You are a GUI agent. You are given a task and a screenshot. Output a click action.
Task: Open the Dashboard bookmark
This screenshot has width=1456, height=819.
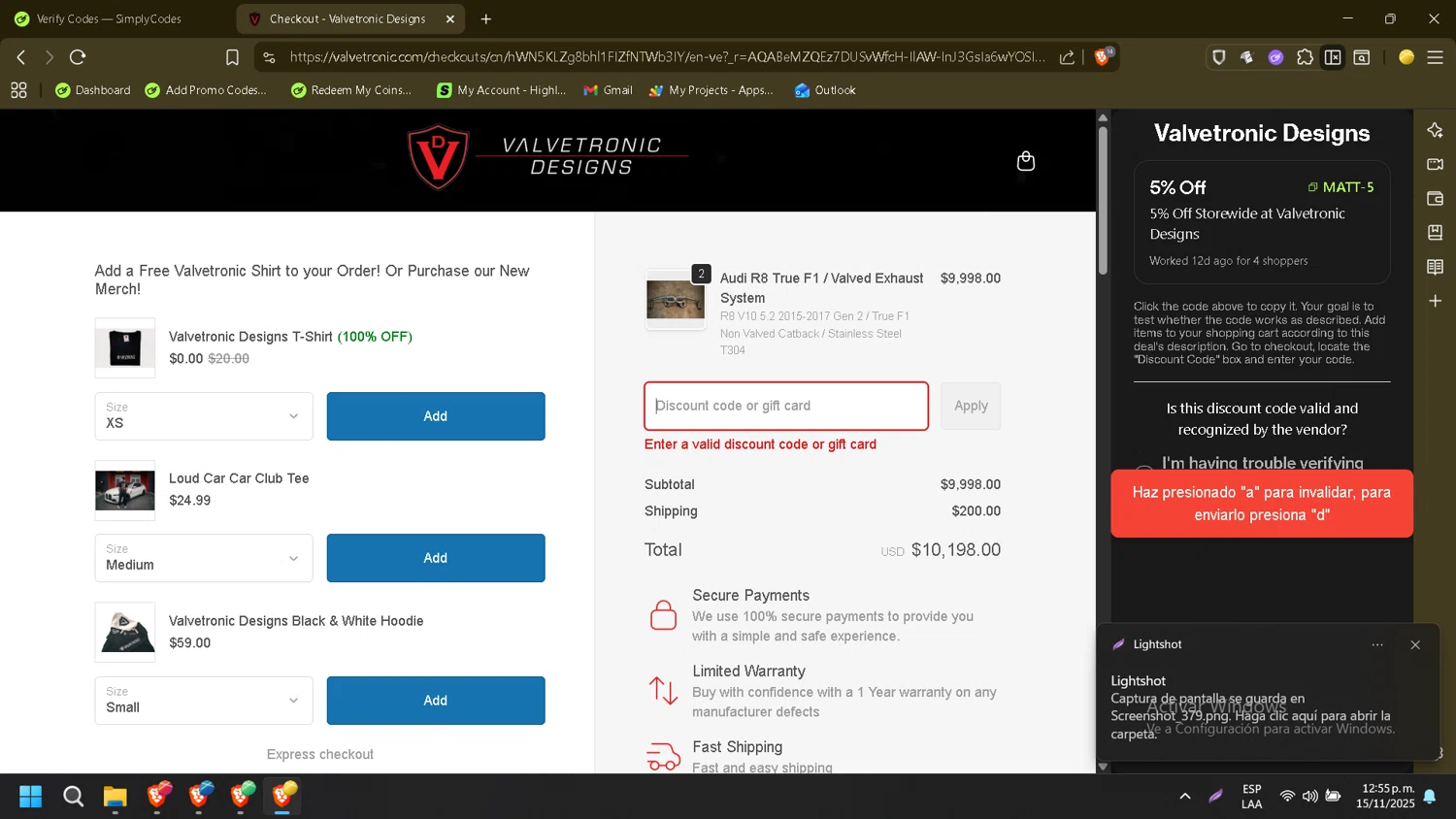pyautogui.click(x=93, y=90)
